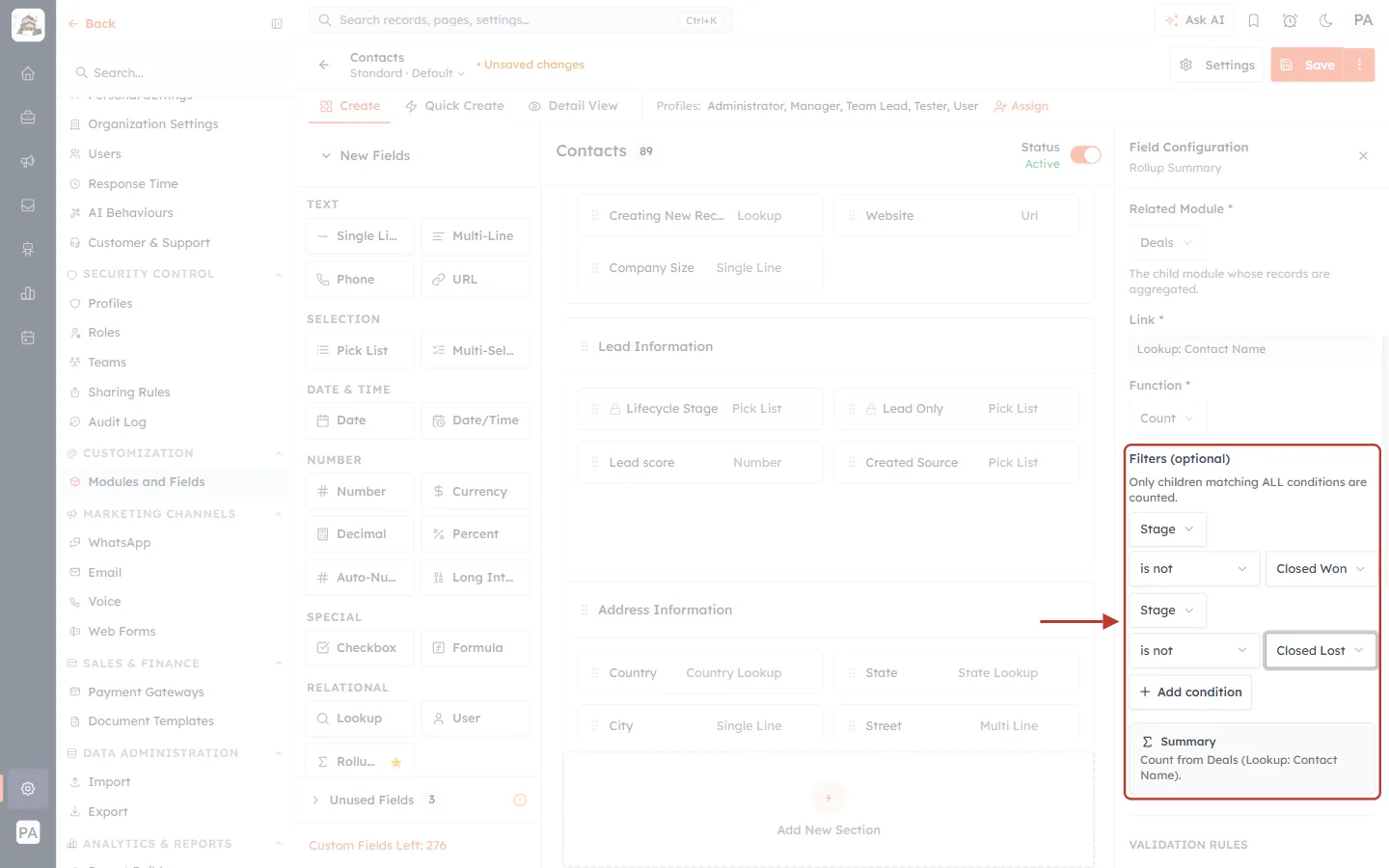Switch to the Detail View tab
Viewport: 1389px width, 868px height.
coord(573,106)
